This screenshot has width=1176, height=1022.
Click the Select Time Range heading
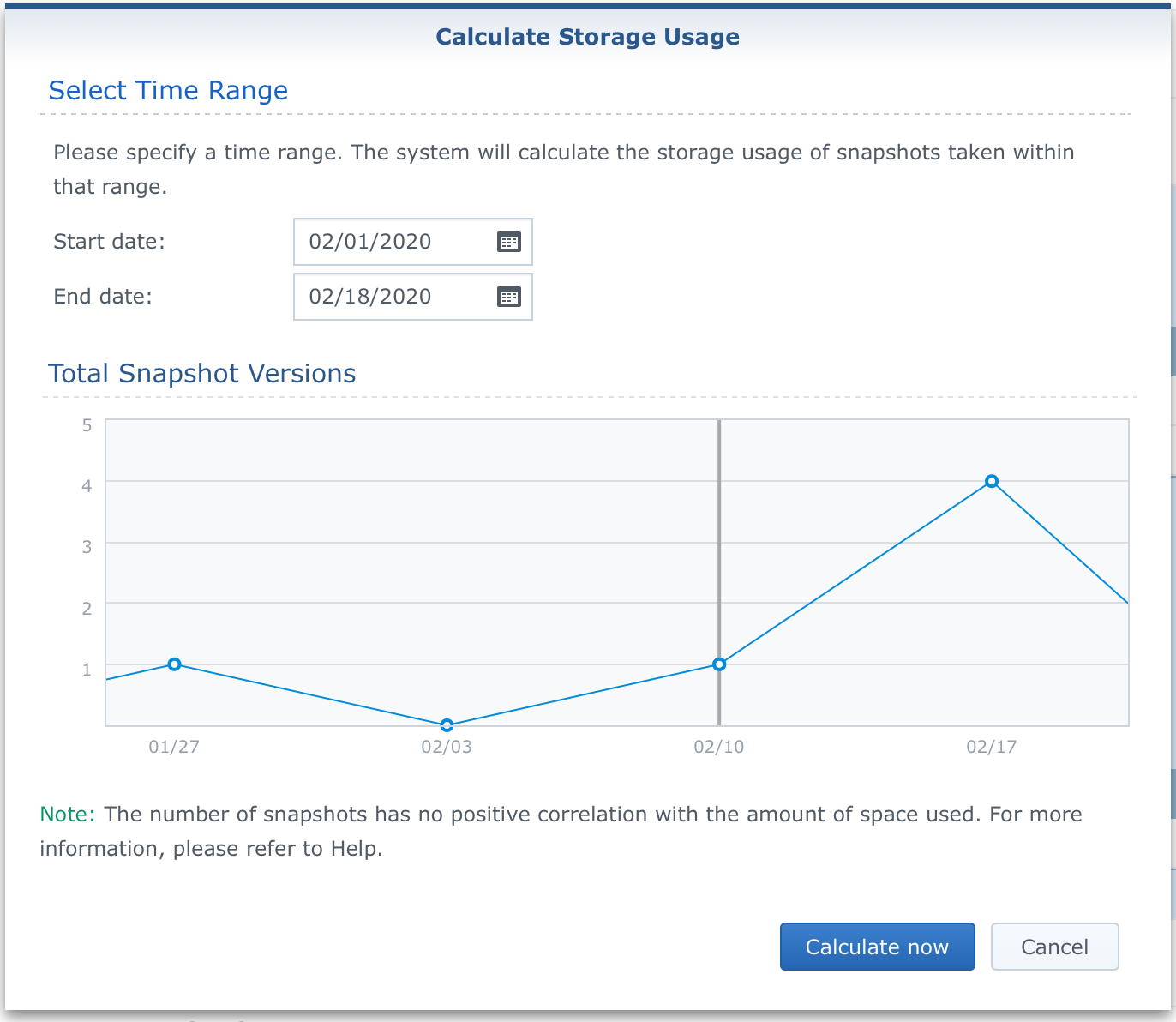pyautogui.click(x=168, y=91)
